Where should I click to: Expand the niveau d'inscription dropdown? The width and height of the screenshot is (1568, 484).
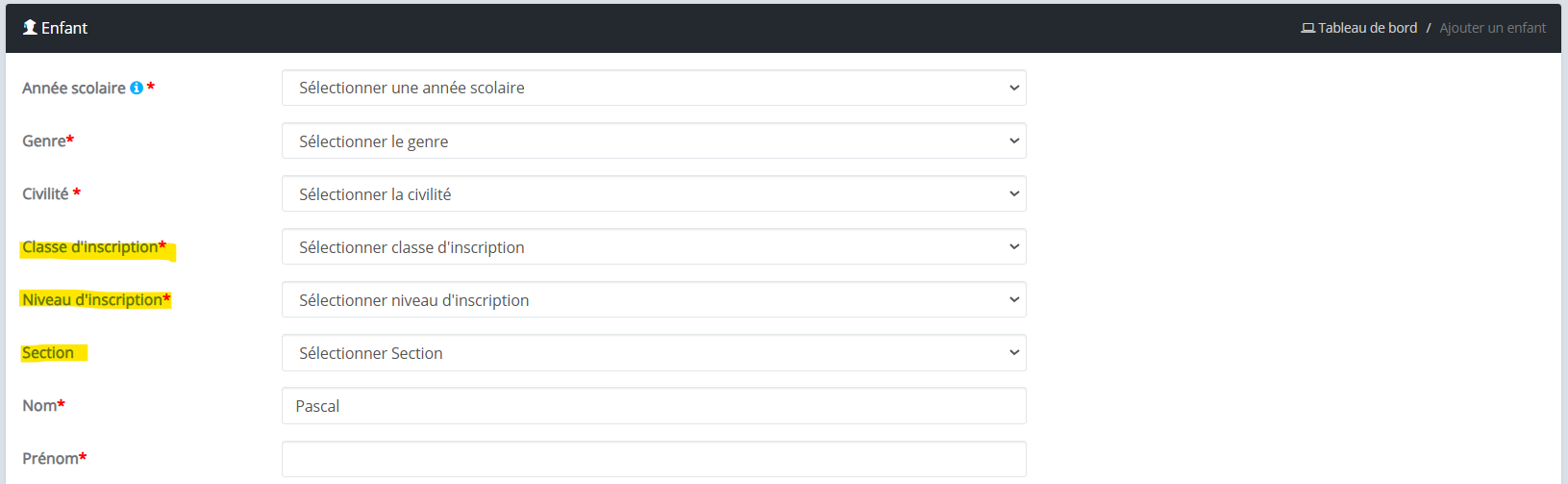[654, 299]
